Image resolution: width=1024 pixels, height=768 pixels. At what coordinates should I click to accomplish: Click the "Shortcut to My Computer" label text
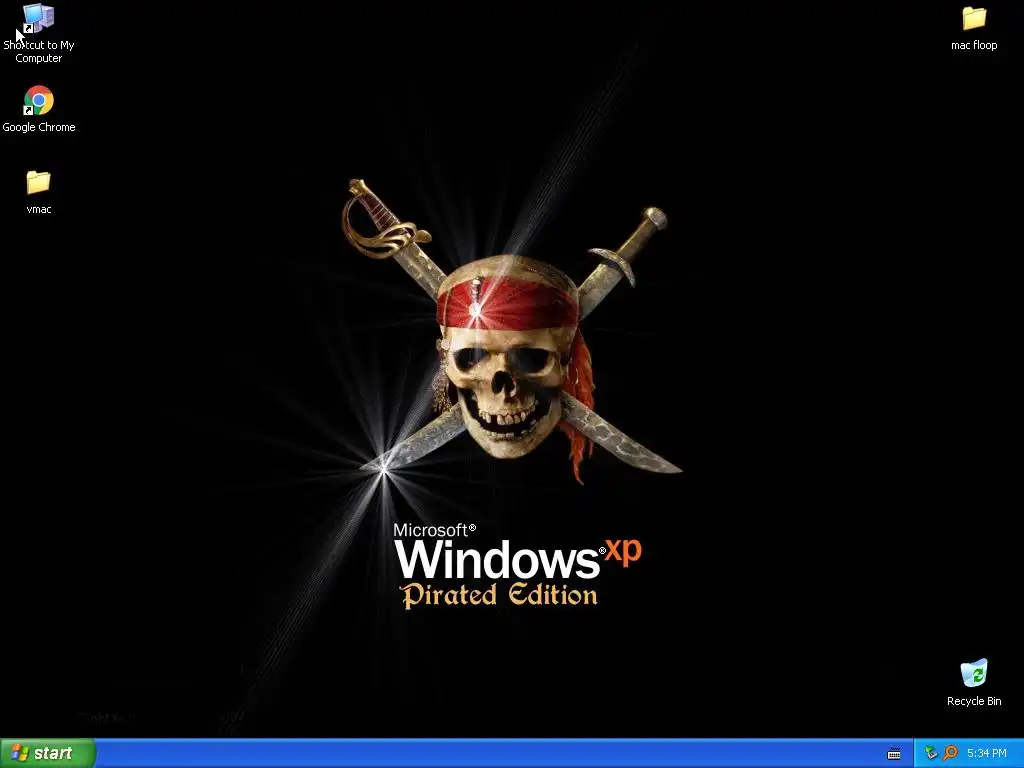click(x=39, y=52)
